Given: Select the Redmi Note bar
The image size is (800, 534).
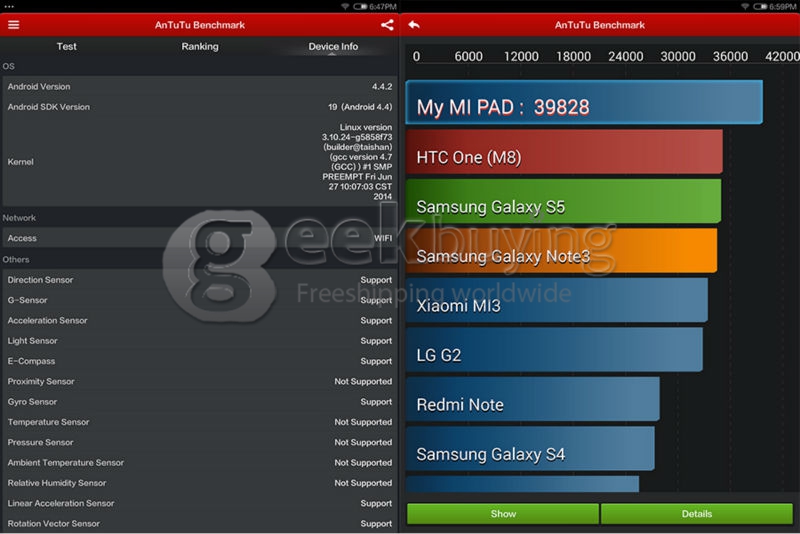Looking at the screenshot, I should pyautogui.click(x=533, y=399).
